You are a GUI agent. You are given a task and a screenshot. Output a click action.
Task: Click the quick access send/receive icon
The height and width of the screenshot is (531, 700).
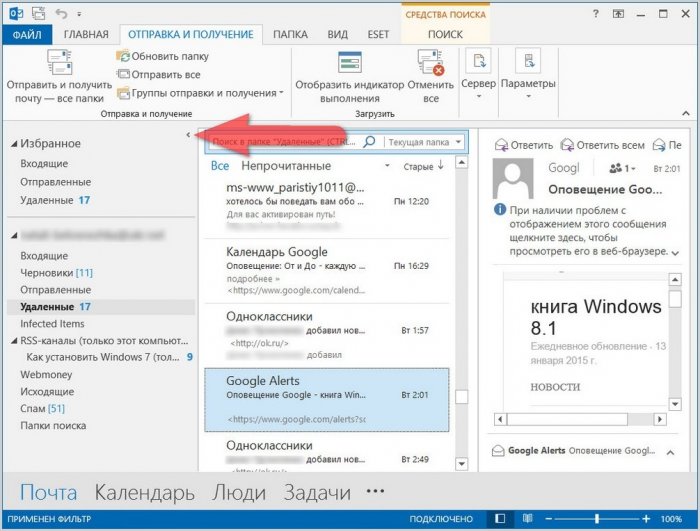click(x=39, y=13)
